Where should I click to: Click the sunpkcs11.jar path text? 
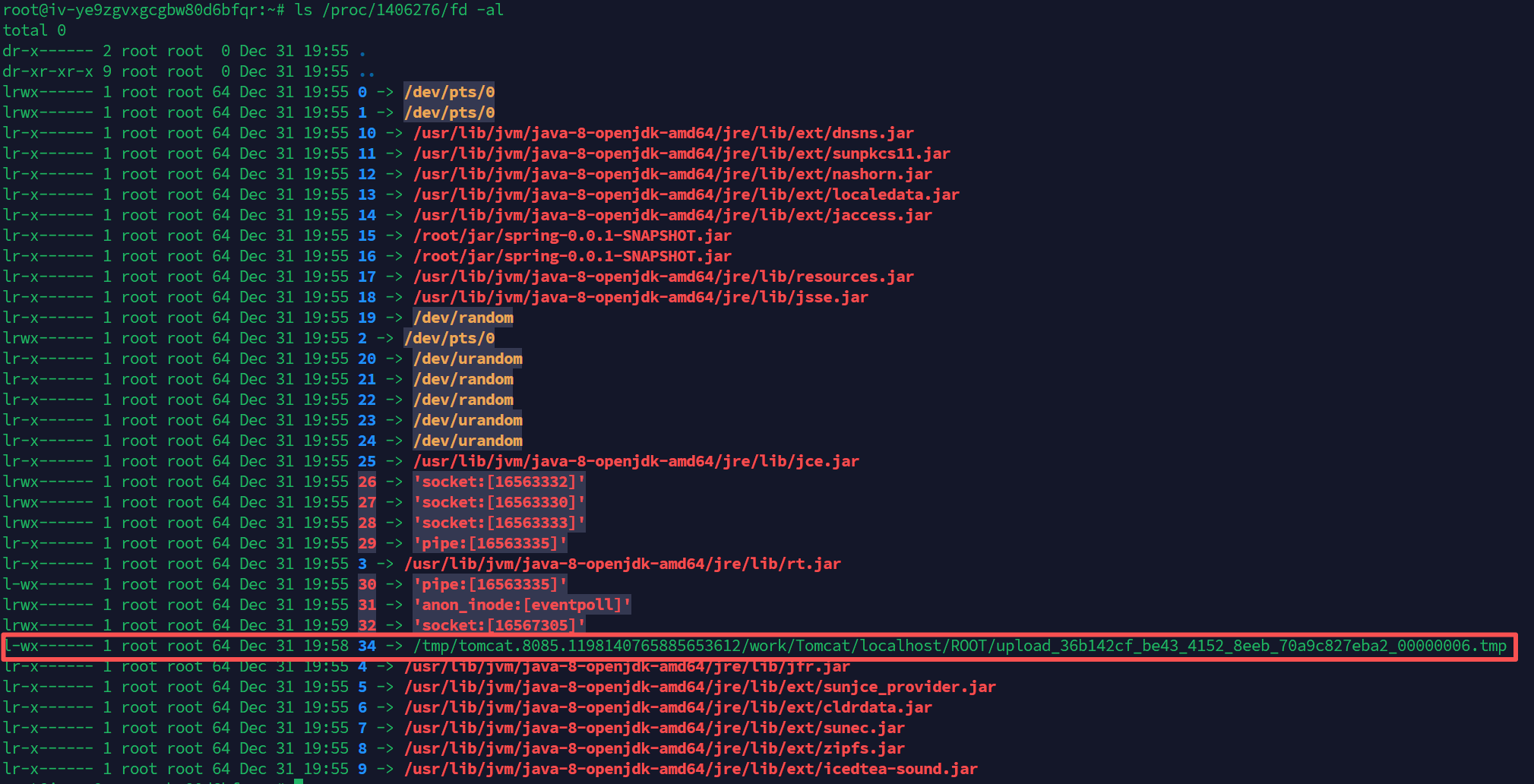[681, 153]
